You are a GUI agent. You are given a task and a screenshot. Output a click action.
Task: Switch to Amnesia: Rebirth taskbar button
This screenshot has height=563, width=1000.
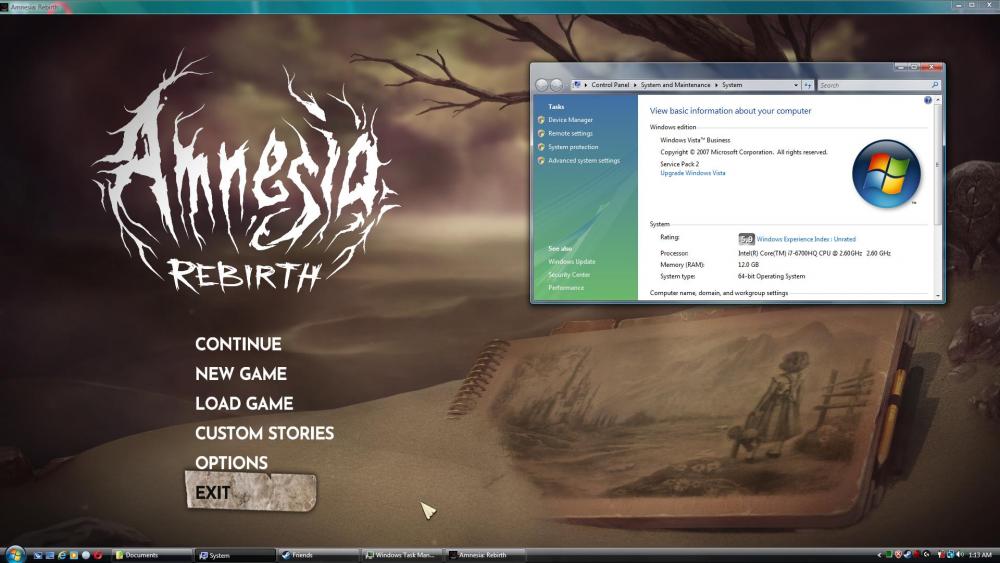(485, 555)
